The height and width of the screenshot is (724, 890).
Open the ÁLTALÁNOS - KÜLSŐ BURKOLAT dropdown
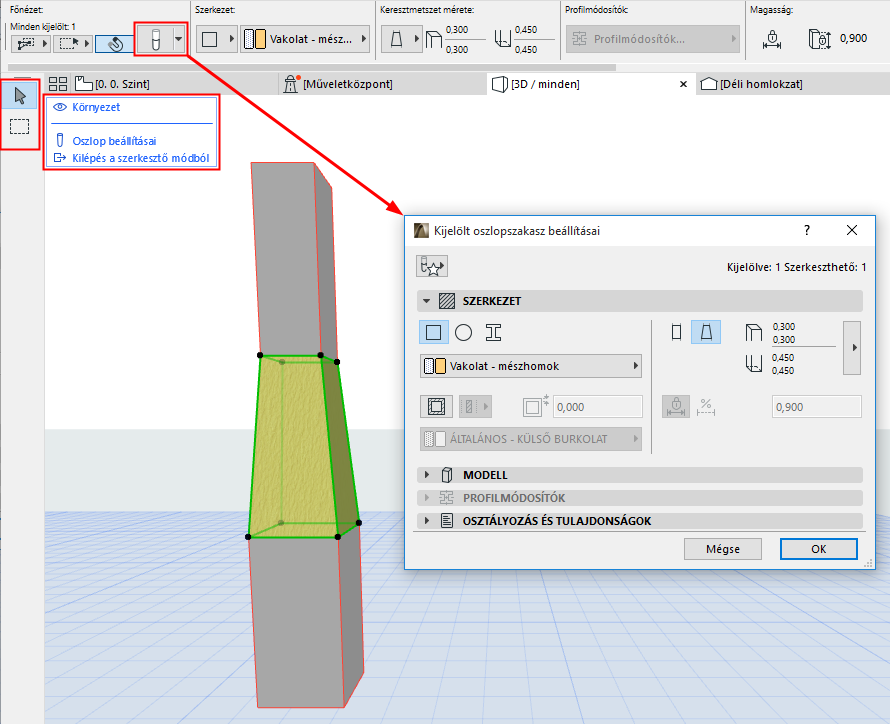(531, 439)
